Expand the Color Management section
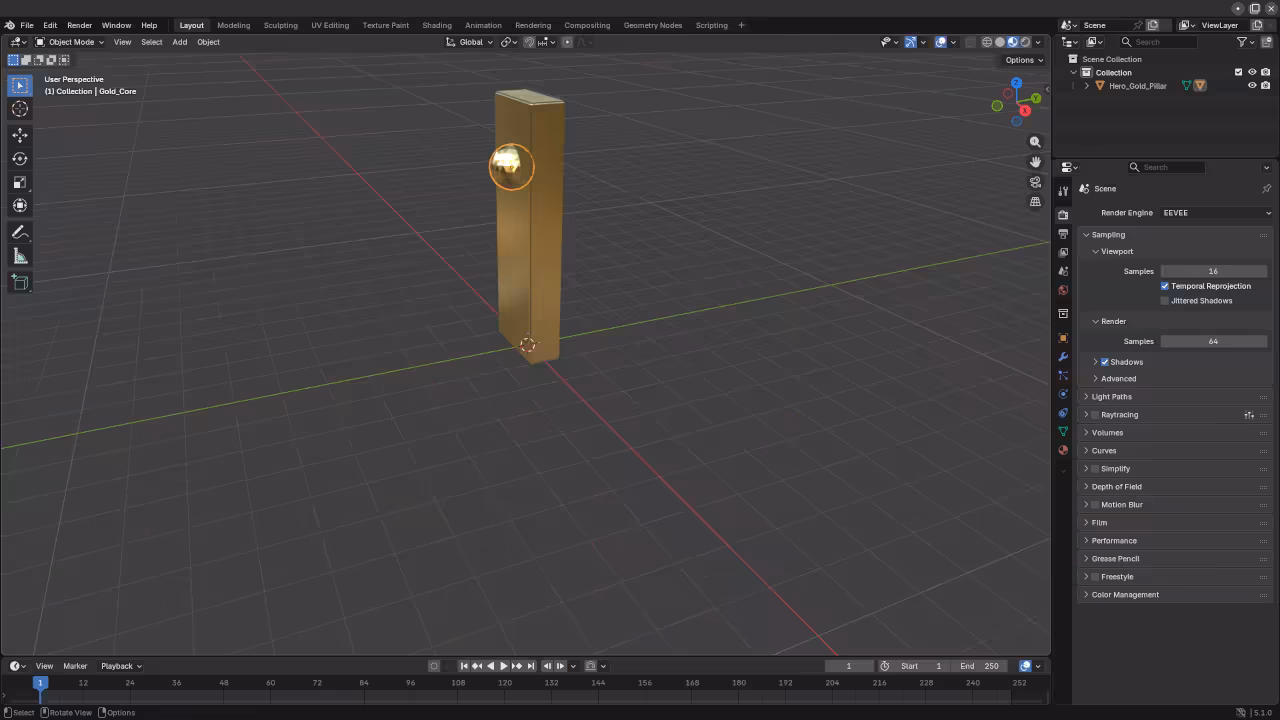Viewport: 1280px width, 720px height. coord(1124,594)
